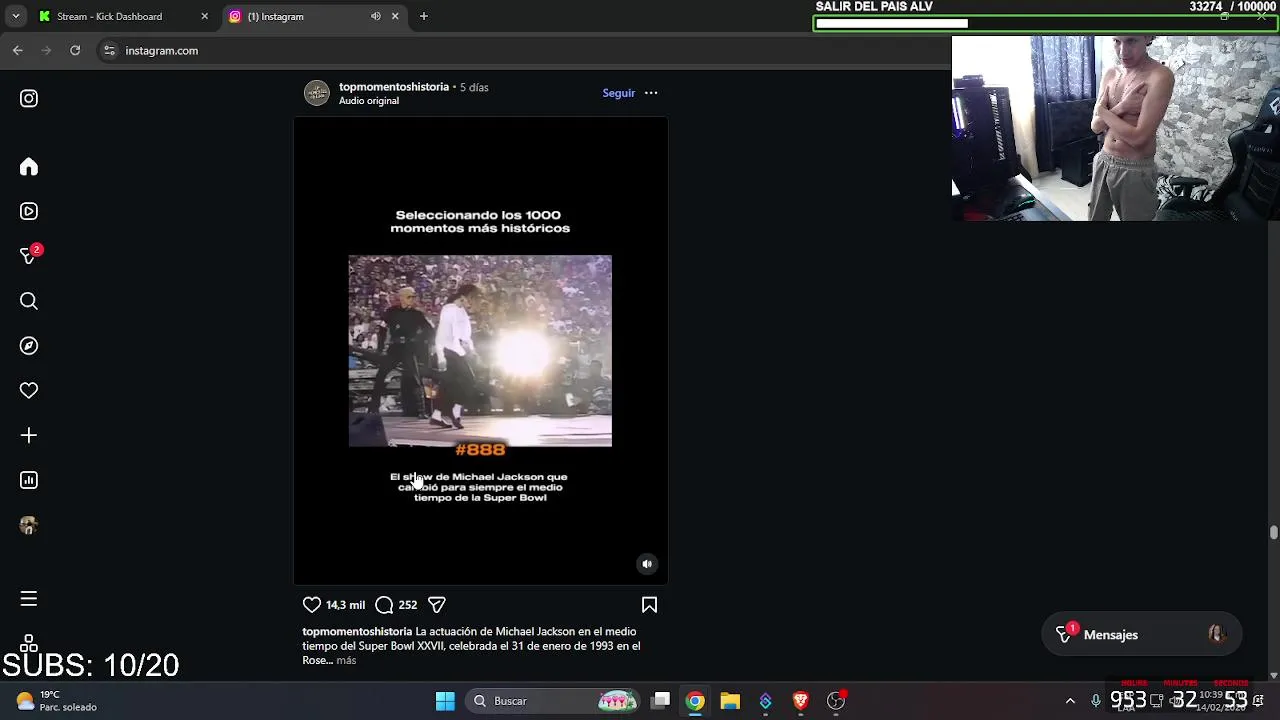Play or pause the Michael Jackson reel
1280x720 pixels.
pyautogui.click(x=480, y=350)
